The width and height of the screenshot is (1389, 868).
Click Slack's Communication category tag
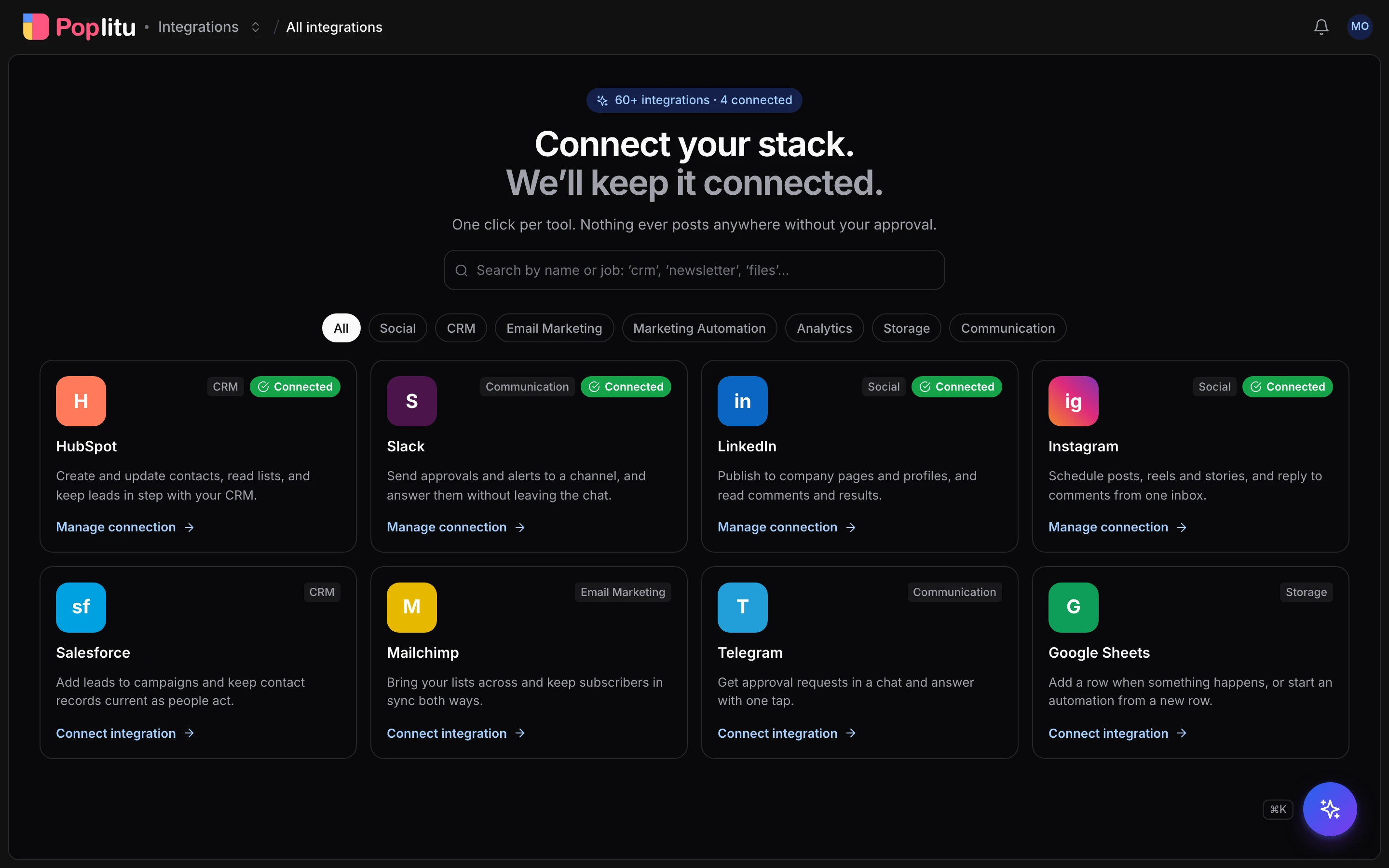tap(527, 387)
